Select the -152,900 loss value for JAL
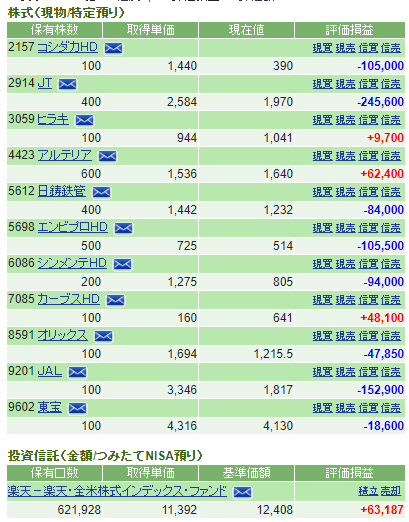409x522 pixels. (x=380, y=390)
